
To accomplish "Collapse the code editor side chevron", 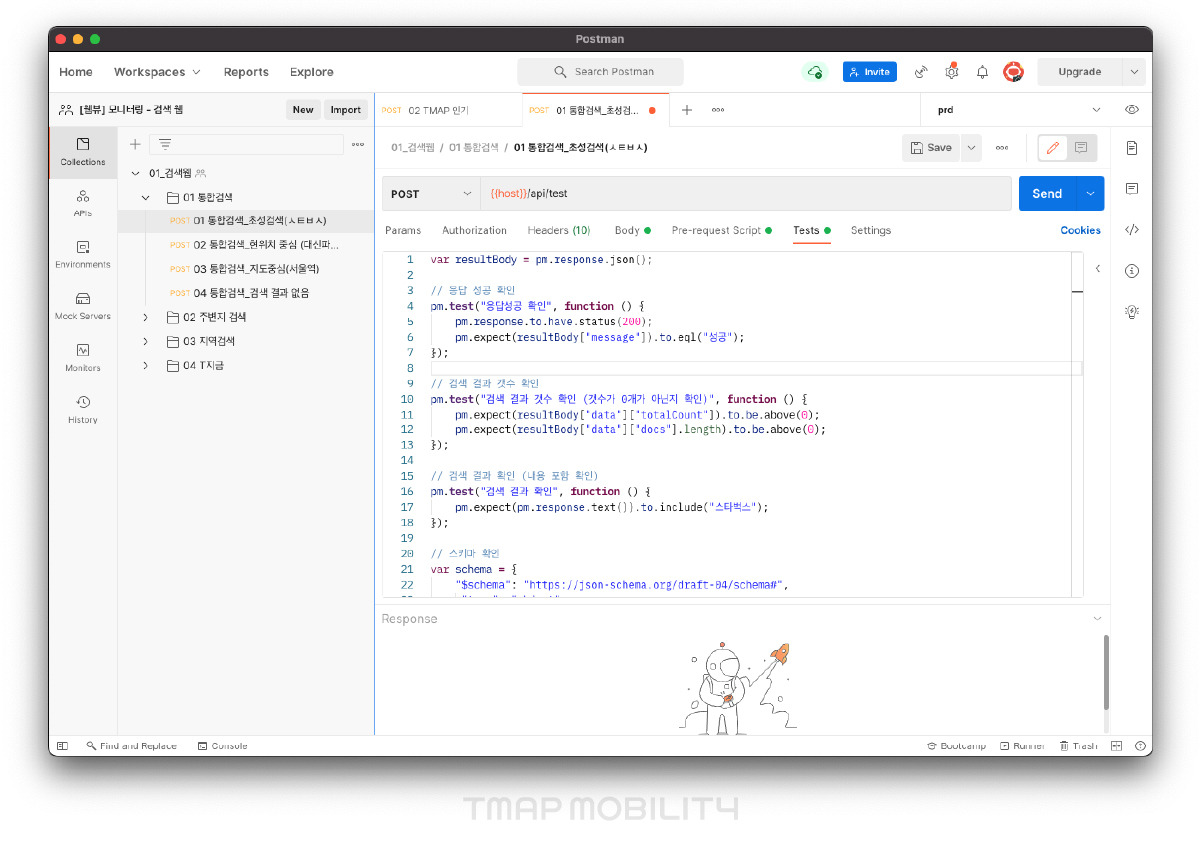I will [x=1098, y=269].
